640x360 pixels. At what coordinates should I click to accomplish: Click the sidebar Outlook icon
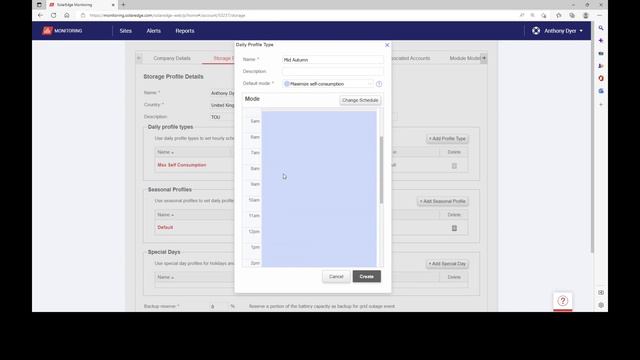601,91
